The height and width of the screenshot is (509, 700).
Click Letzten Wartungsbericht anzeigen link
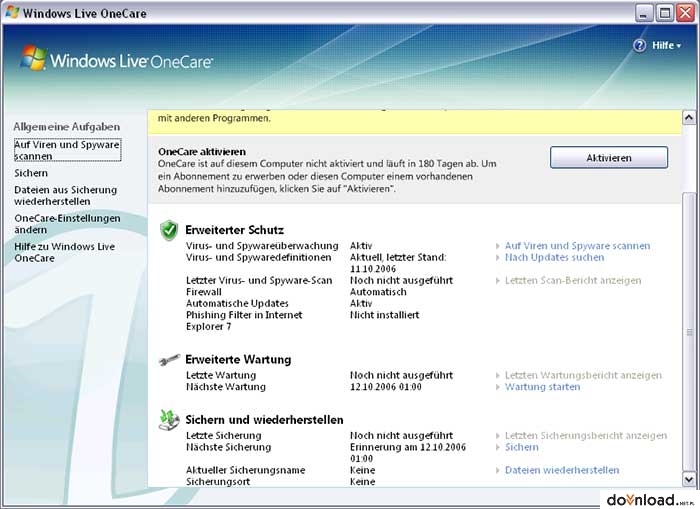pos(583,375)
